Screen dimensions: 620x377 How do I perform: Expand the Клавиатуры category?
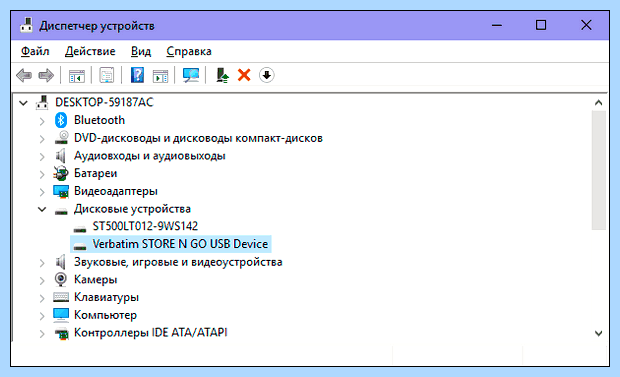coord(42,298)
